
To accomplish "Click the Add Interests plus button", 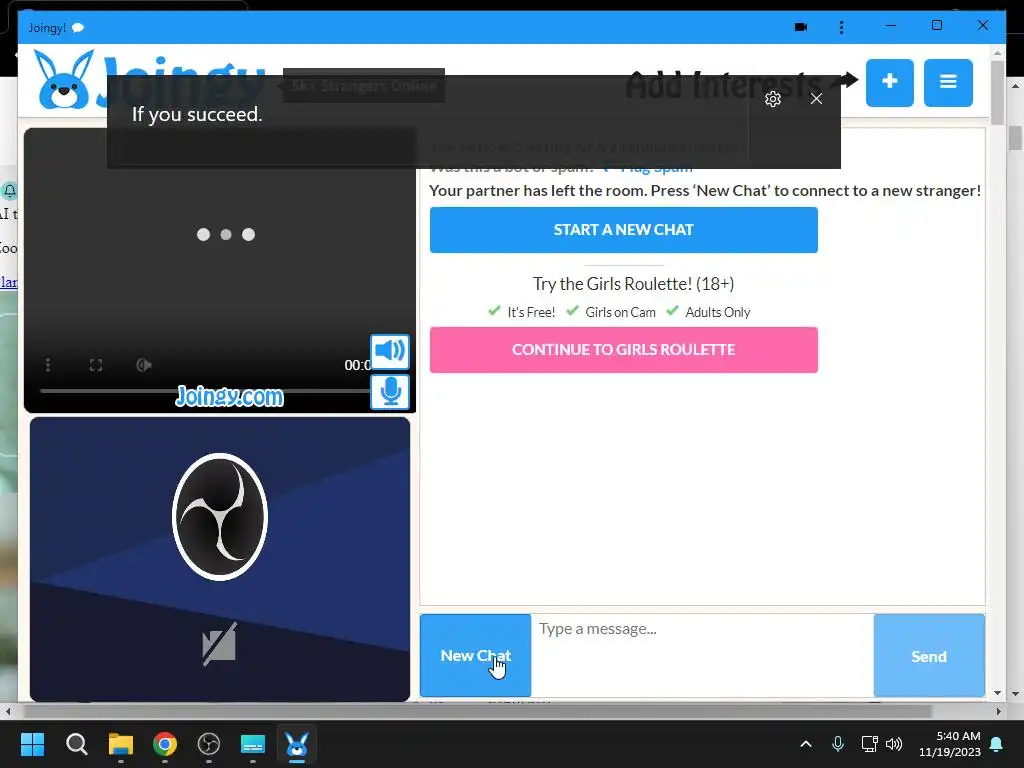I will (x=889, y=82).
